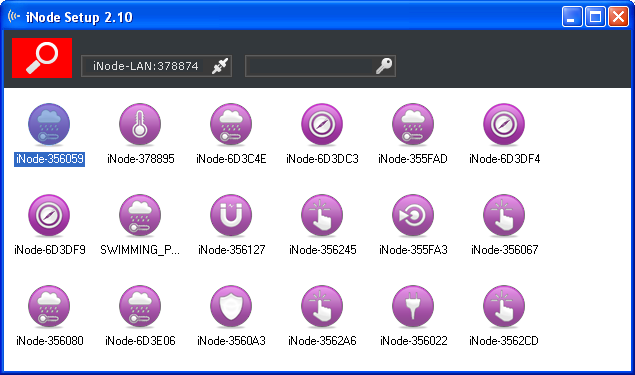Click the label text iNode-356245

point(323,250)
